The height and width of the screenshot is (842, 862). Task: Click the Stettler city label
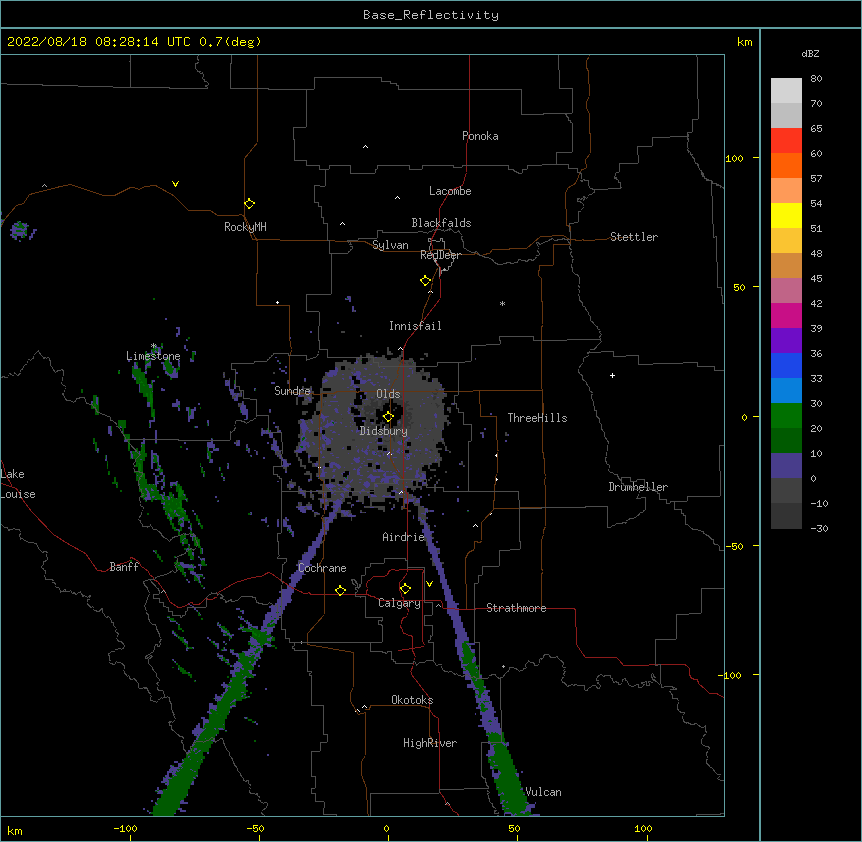tap(634, 237)
